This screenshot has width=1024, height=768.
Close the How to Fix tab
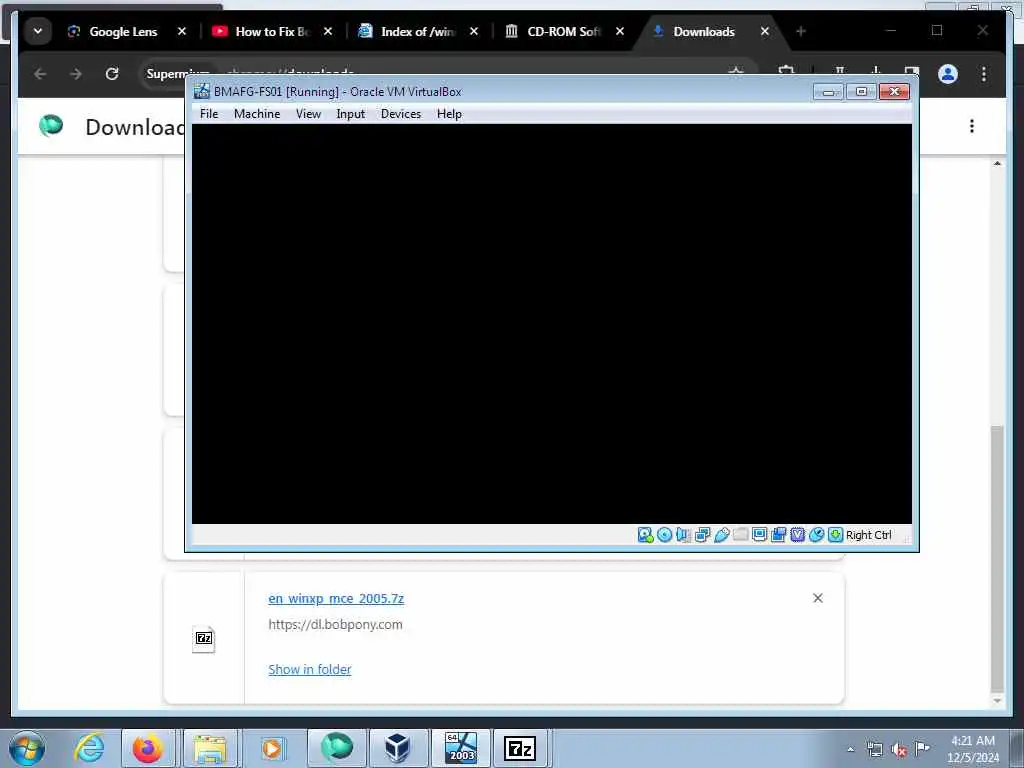coord(328,31)
